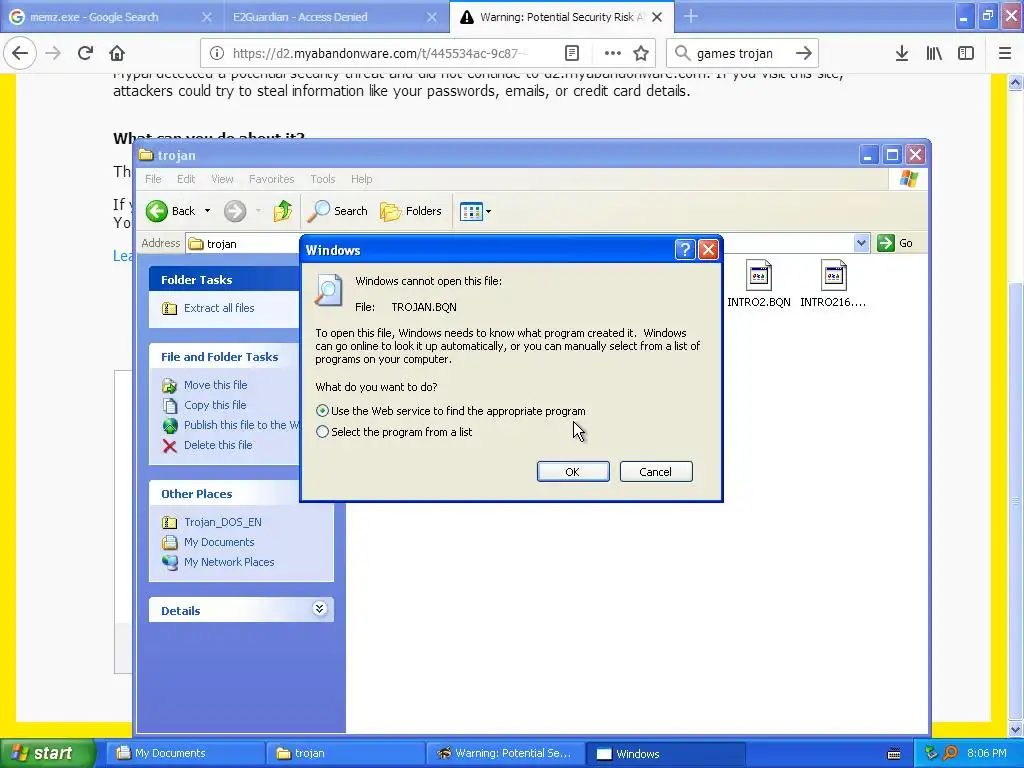This screenshot has width=1024, height=768.
Task: Click the Go button beside the address bar
Action: [x=895, y=243]
